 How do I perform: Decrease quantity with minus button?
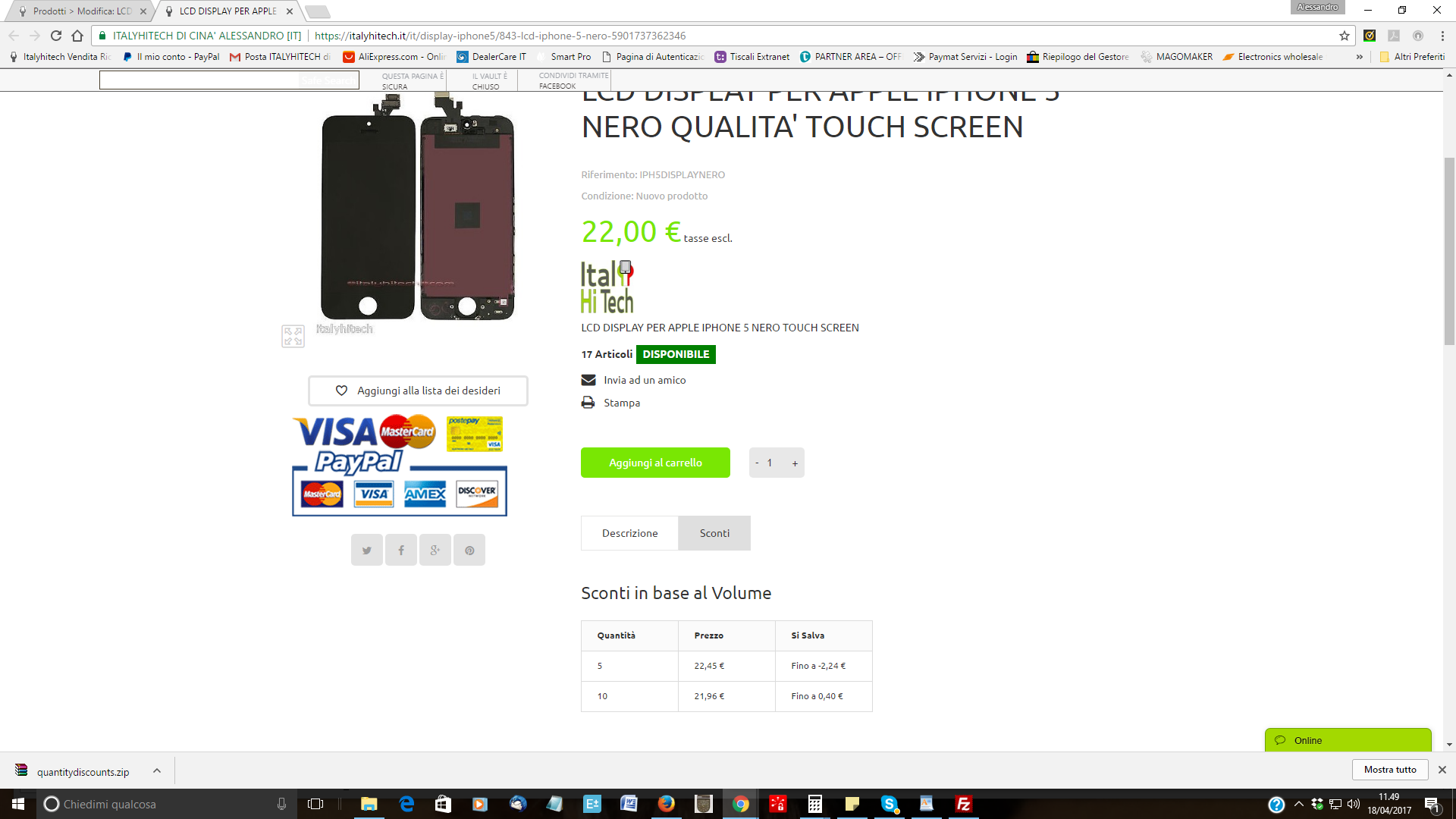pos(757,463)
